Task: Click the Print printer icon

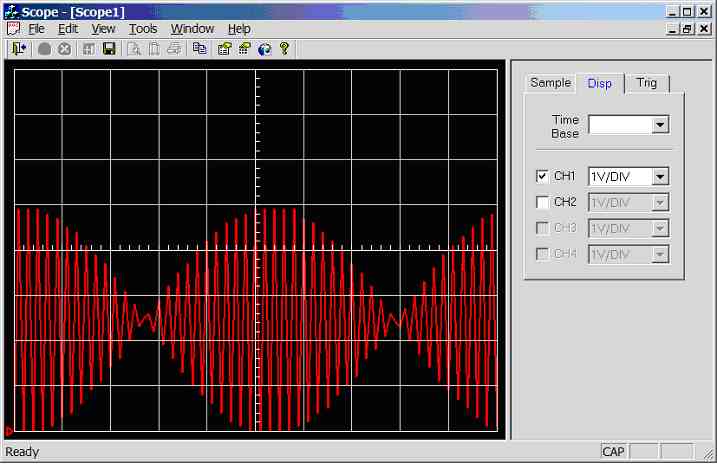Action: 174,48
